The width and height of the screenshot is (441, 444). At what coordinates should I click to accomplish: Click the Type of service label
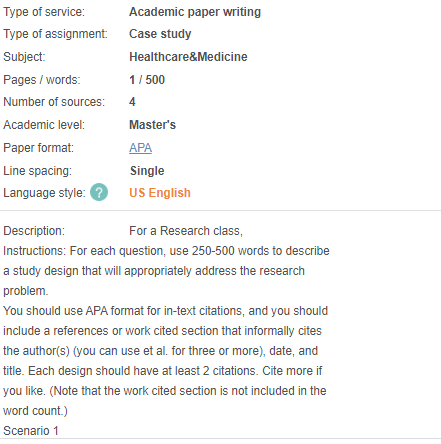[44, 12]
